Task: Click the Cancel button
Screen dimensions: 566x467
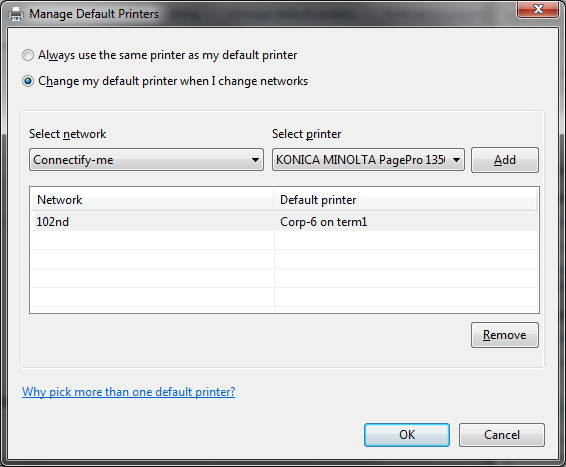Action: (502, 435)
